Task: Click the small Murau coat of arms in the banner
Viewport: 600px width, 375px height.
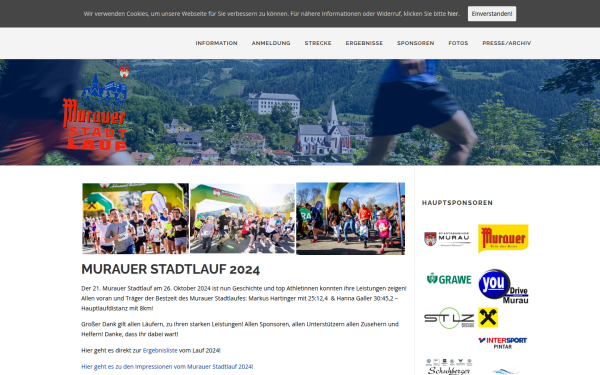Action: pos(124,72)
